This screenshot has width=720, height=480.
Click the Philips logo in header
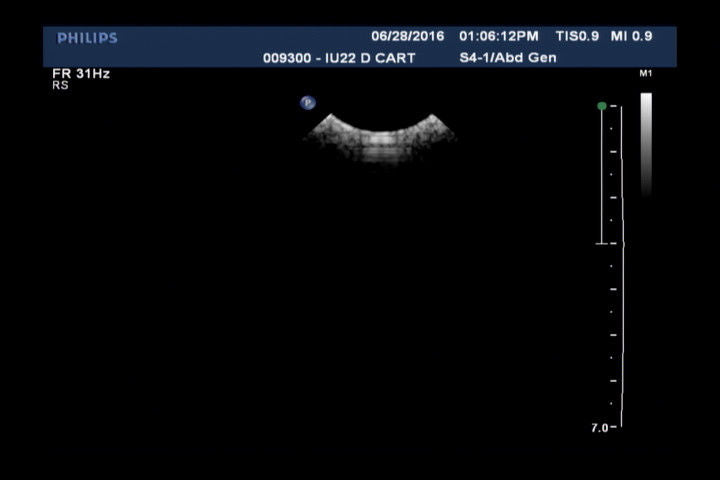(x=87, y=38)
